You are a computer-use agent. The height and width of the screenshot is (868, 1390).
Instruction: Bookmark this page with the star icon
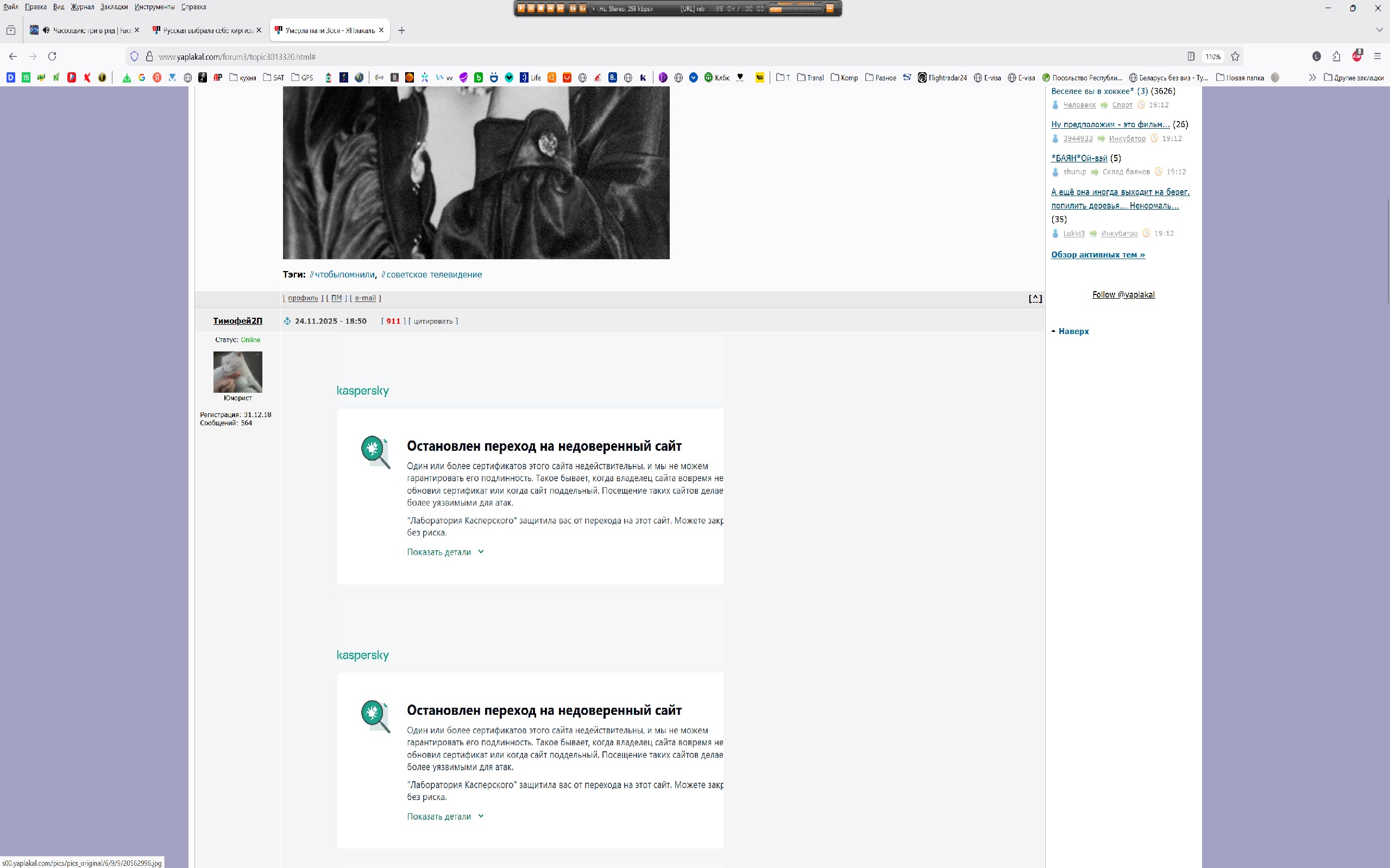click(x=1235, y=56)
